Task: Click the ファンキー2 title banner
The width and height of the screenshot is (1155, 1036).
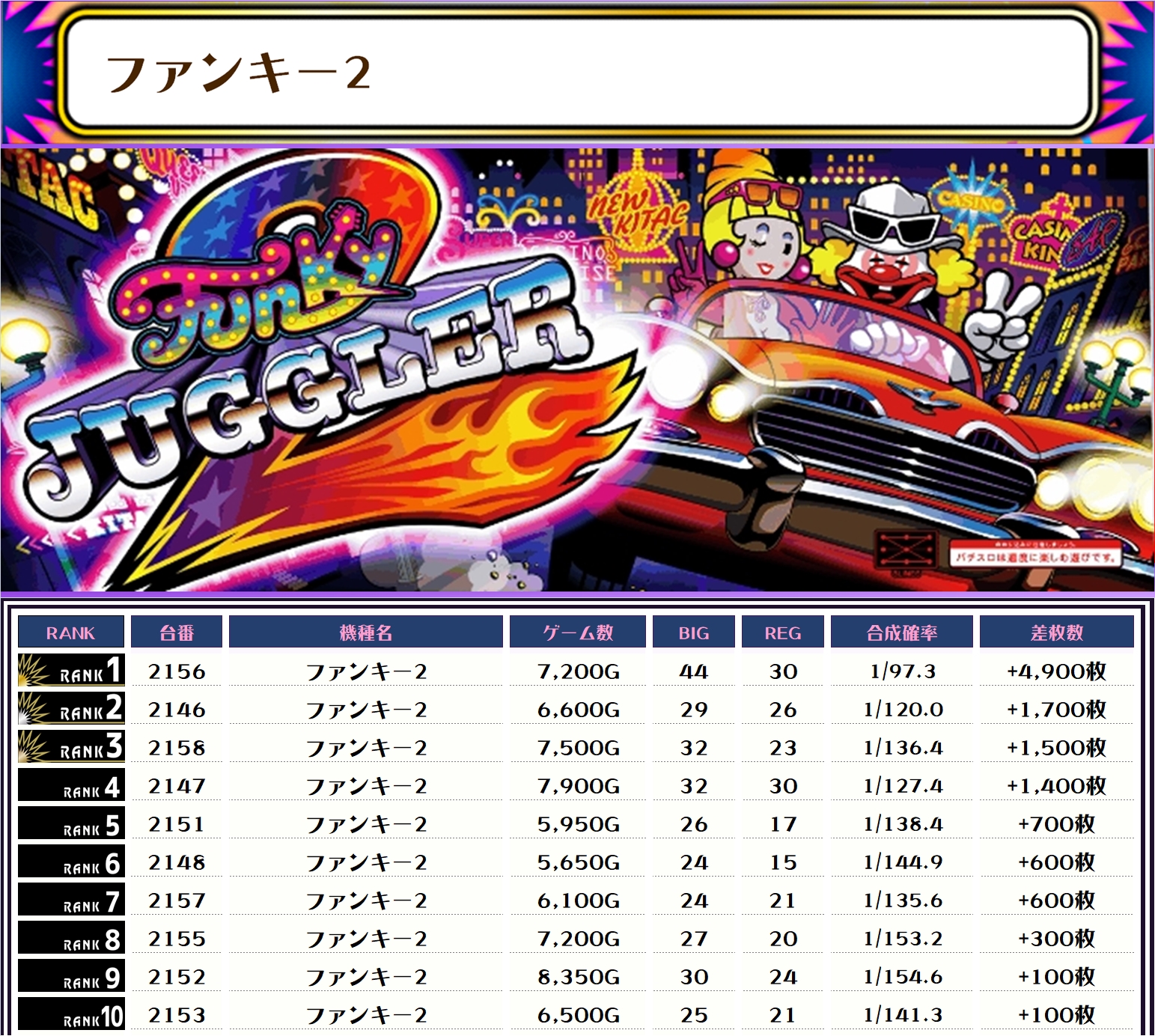Action: (577, 73)
